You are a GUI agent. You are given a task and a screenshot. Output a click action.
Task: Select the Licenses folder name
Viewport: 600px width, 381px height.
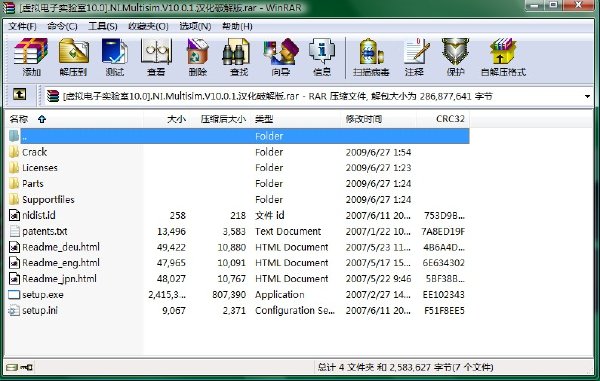[40, 168]
